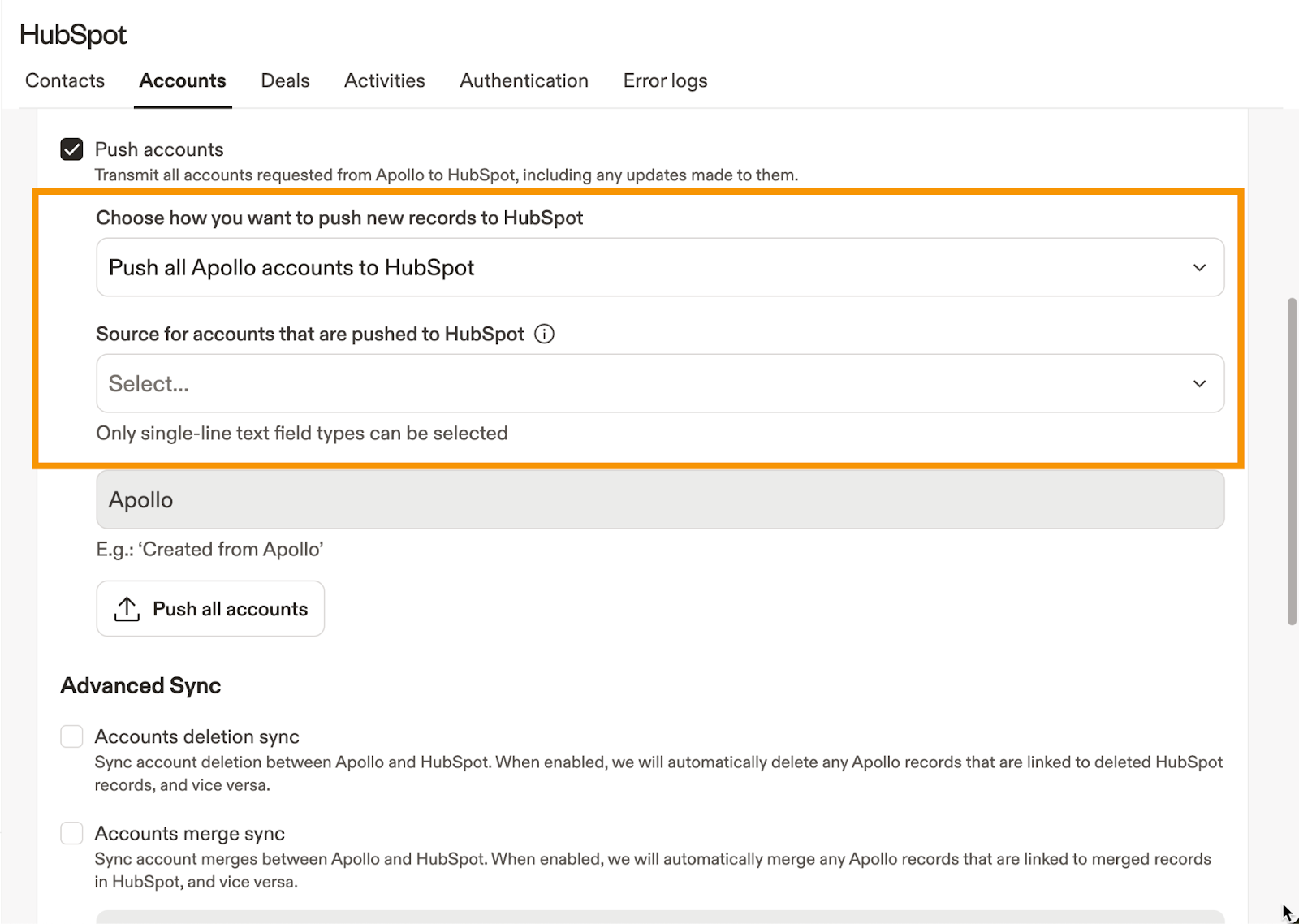Image resolution: width=1299 pixels, height=924 pixels.
Task: Open the Activities tab
Action: tap(384, 80)
